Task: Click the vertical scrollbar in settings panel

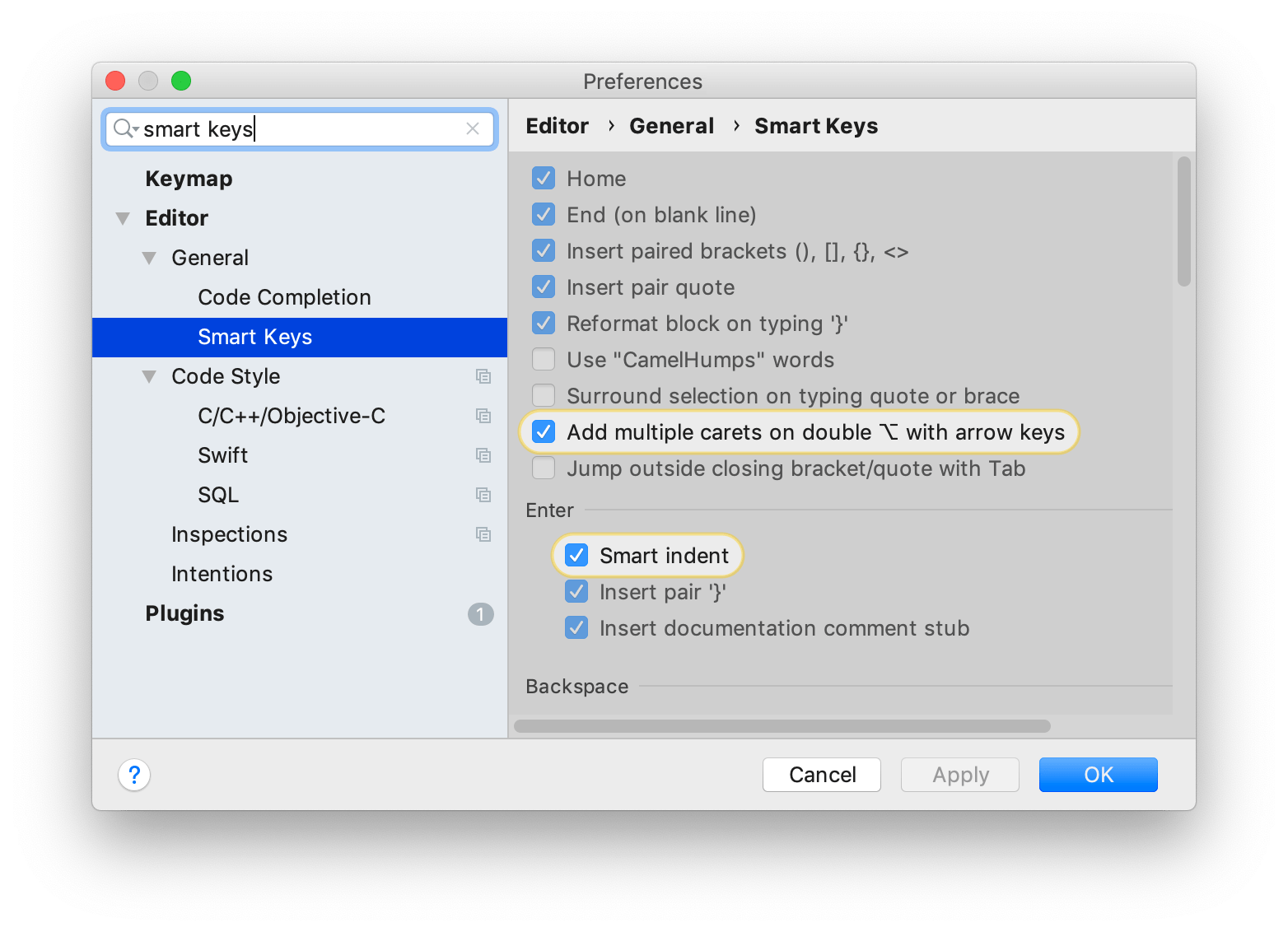Action: (x=1184, y=221)
